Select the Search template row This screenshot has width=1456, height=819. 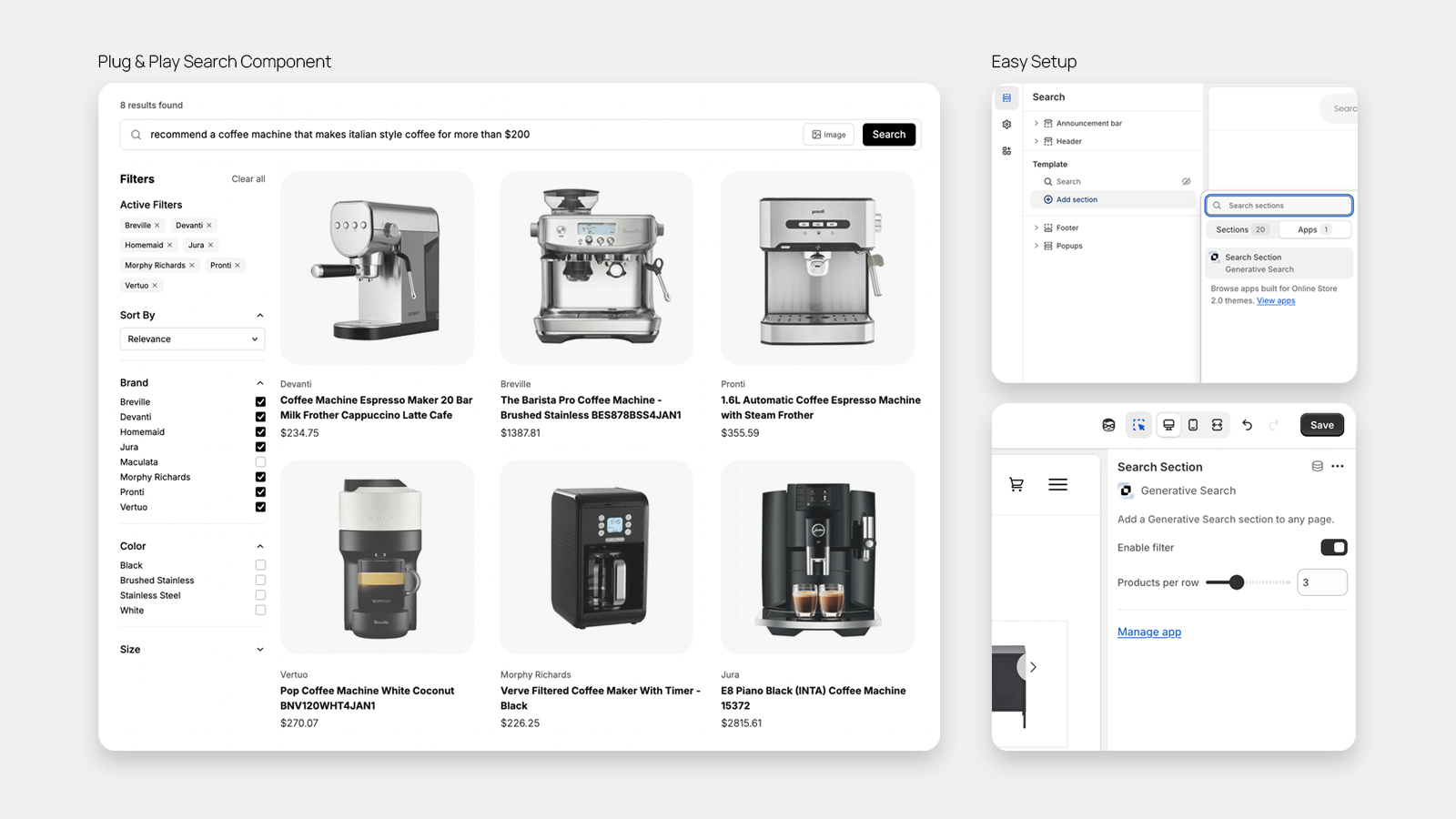coord(1113,182)
